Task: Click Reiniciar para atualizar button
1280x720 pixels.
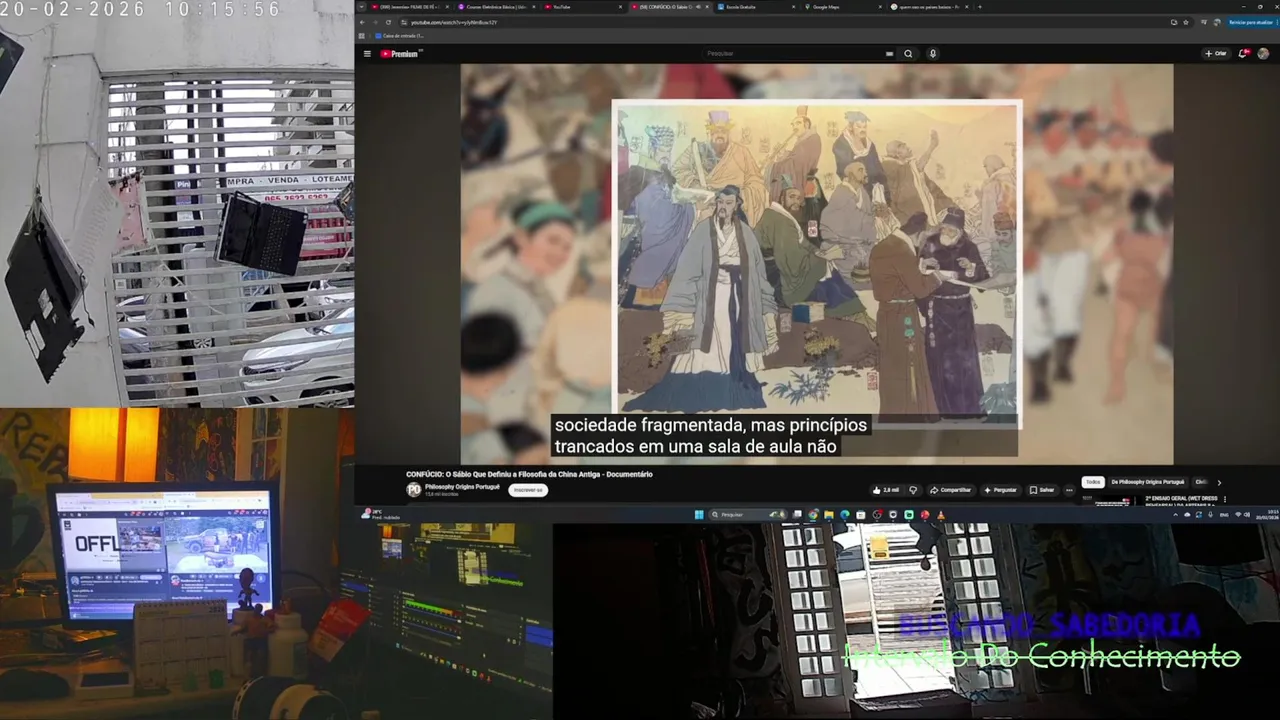Action: 1250,22
